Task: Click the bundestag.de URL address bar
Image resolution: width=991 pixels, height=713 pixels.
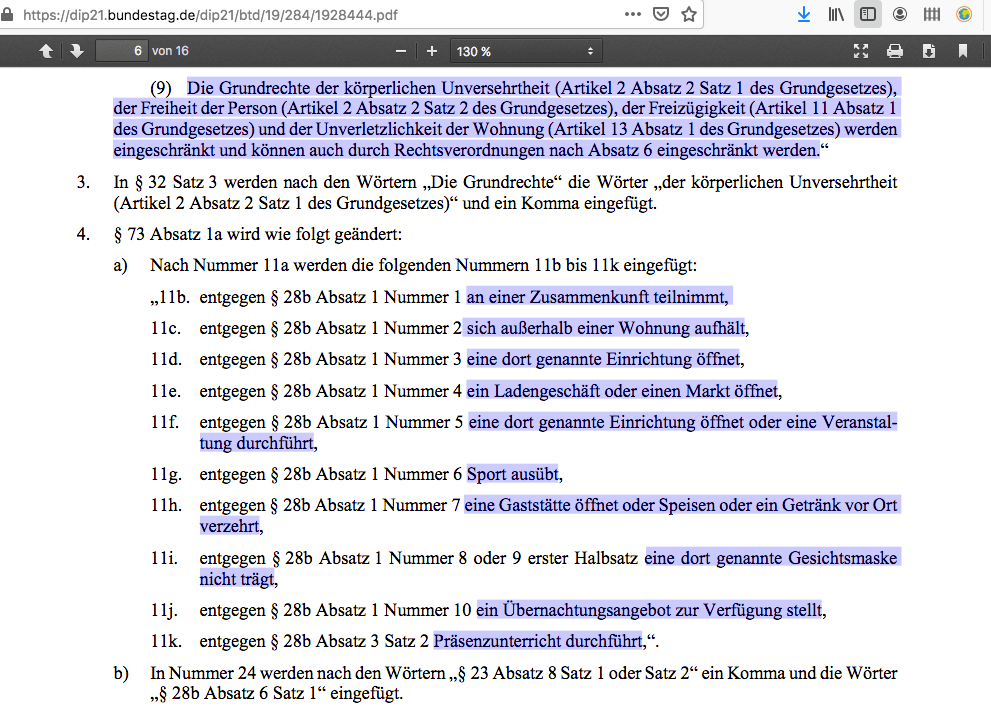Action: coord(300,14)
